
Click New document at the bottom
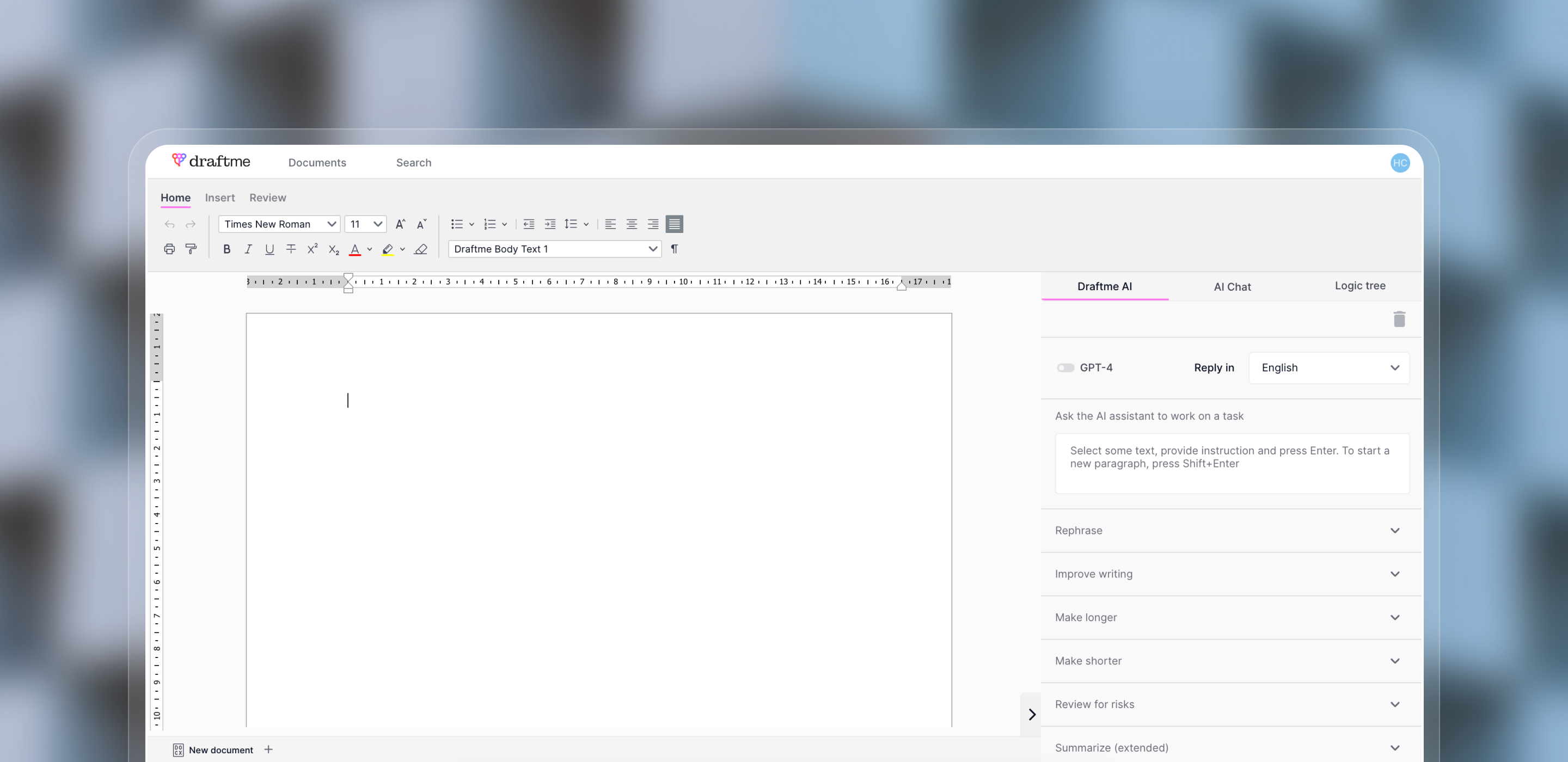click(220, 750)
